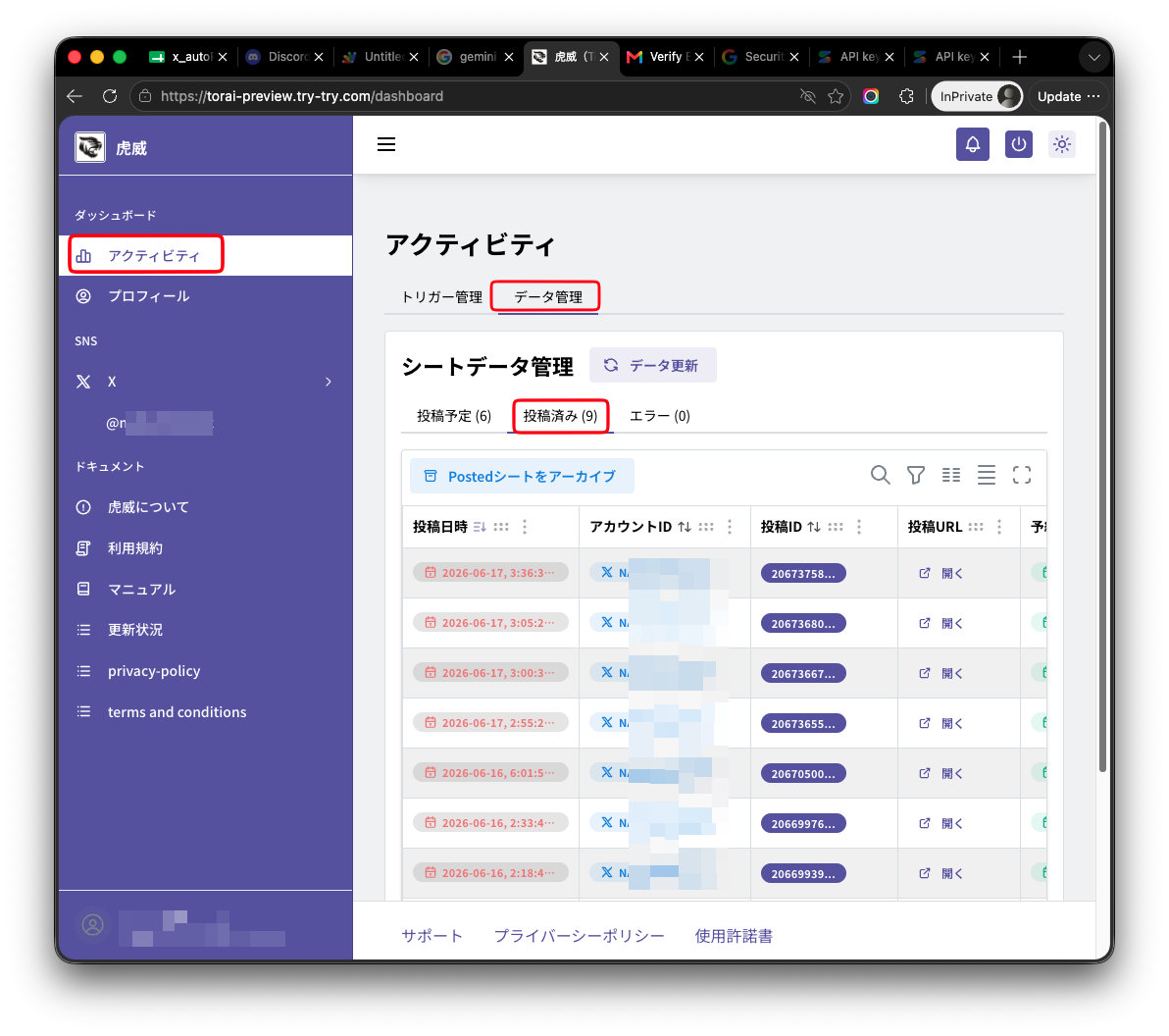Open 投稿日時 column options menu

coord(525,528)
